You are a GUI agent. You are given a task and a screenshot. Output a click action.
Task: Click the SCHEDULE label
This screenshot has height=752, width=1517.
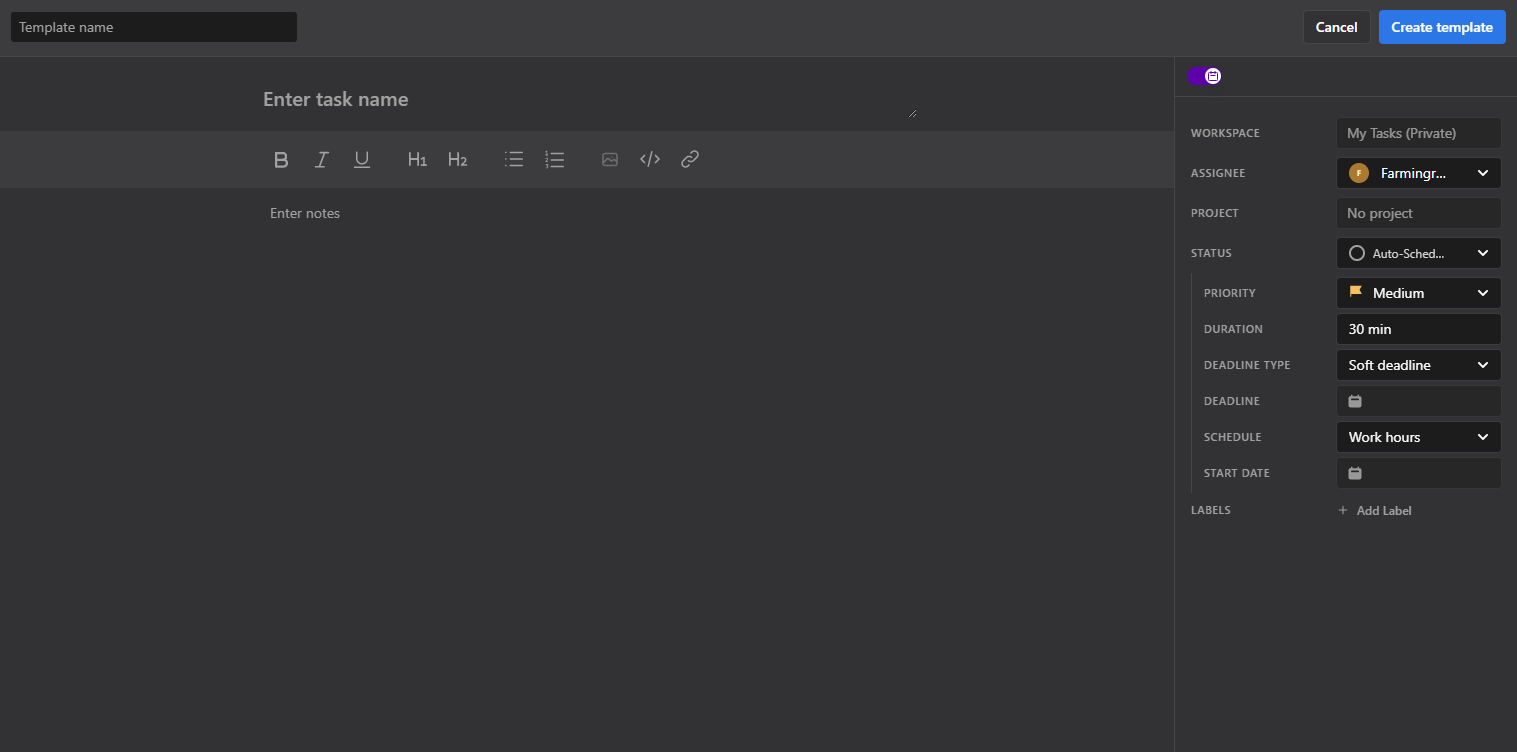tap(1233, 437)
